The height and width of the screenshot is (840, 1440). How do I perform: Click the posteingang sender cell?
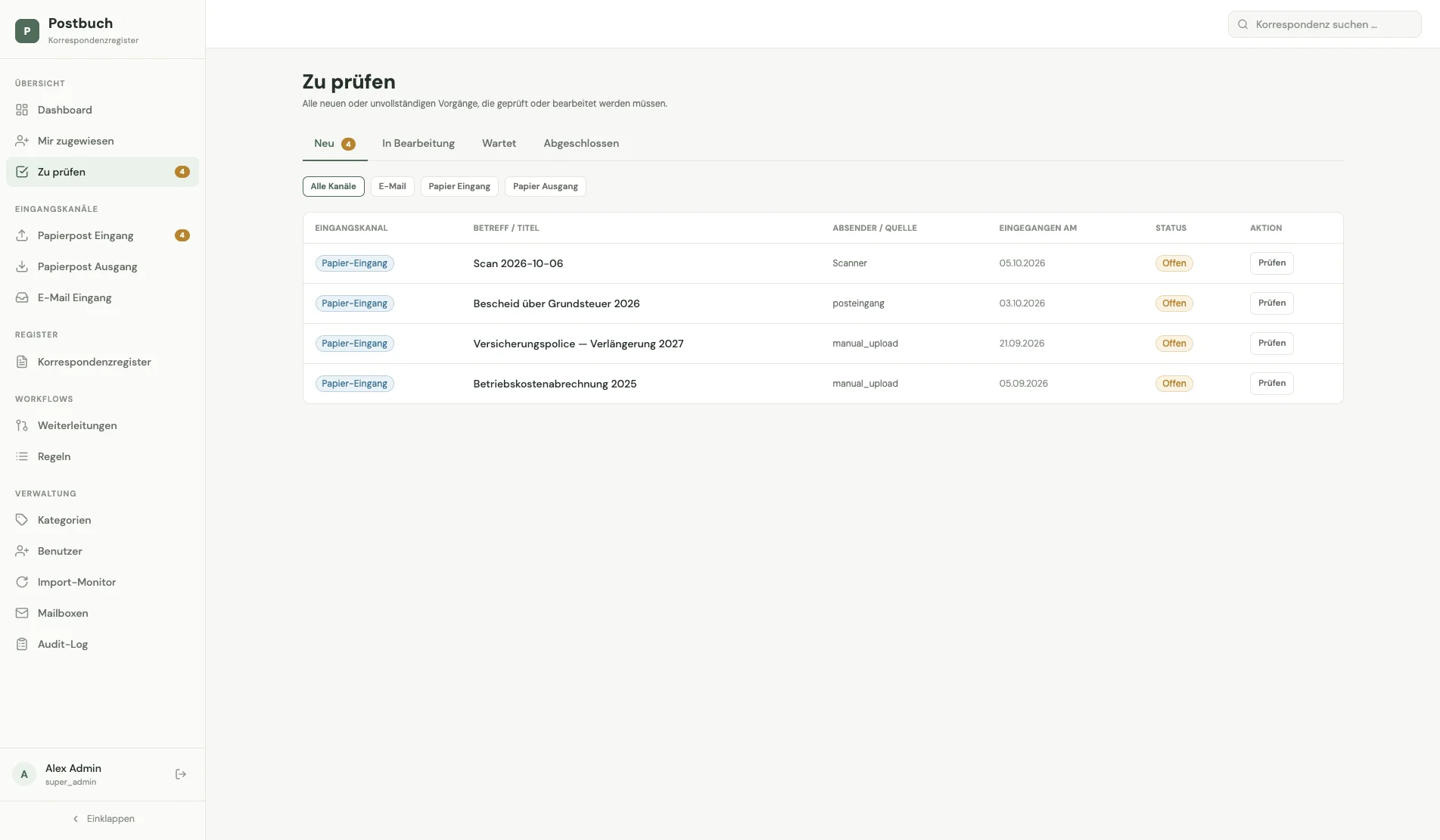(x=858, y=303)
